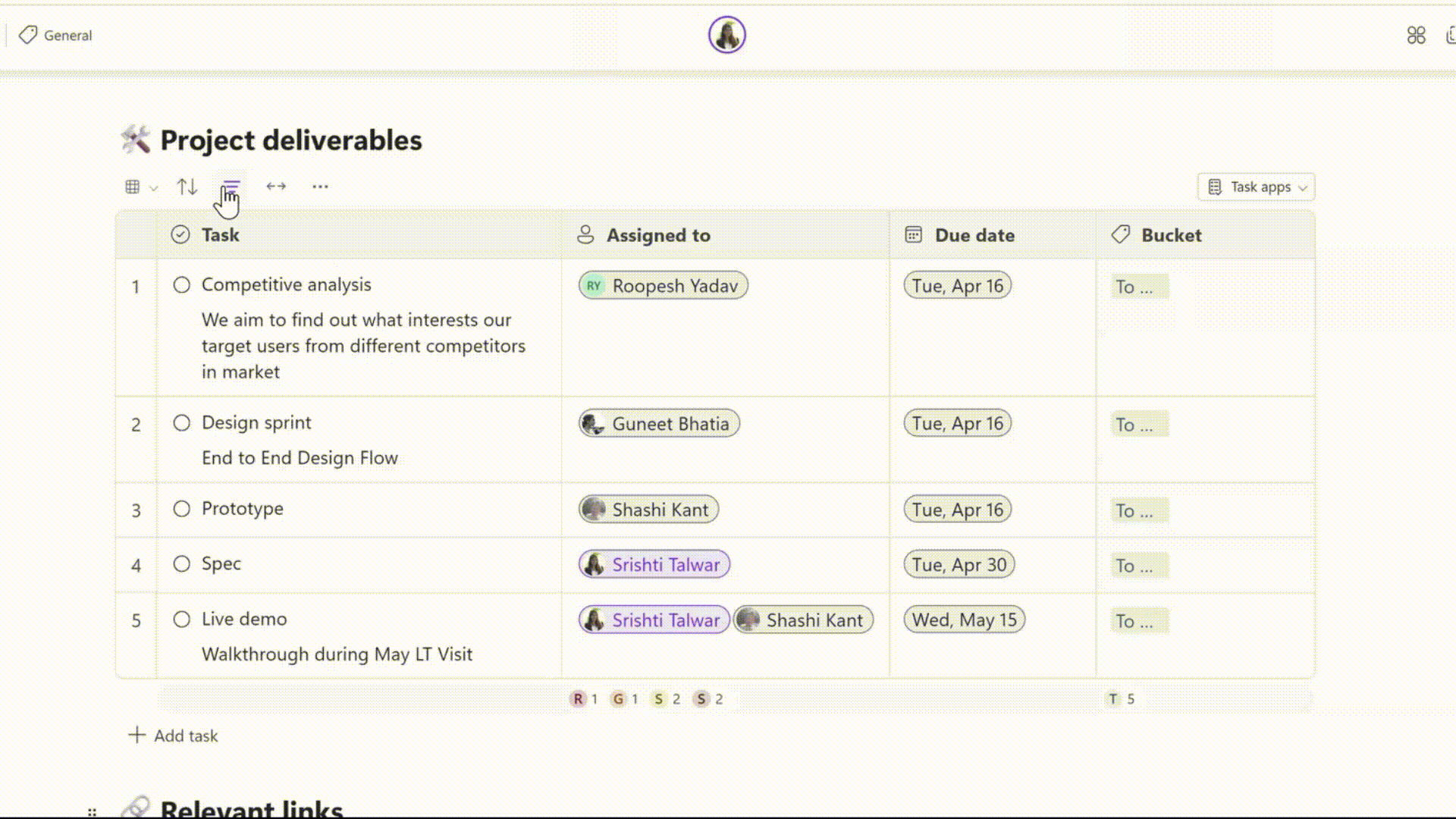Click the yellow Bucket tag in Design sprint row

[x=1139, y=425]
